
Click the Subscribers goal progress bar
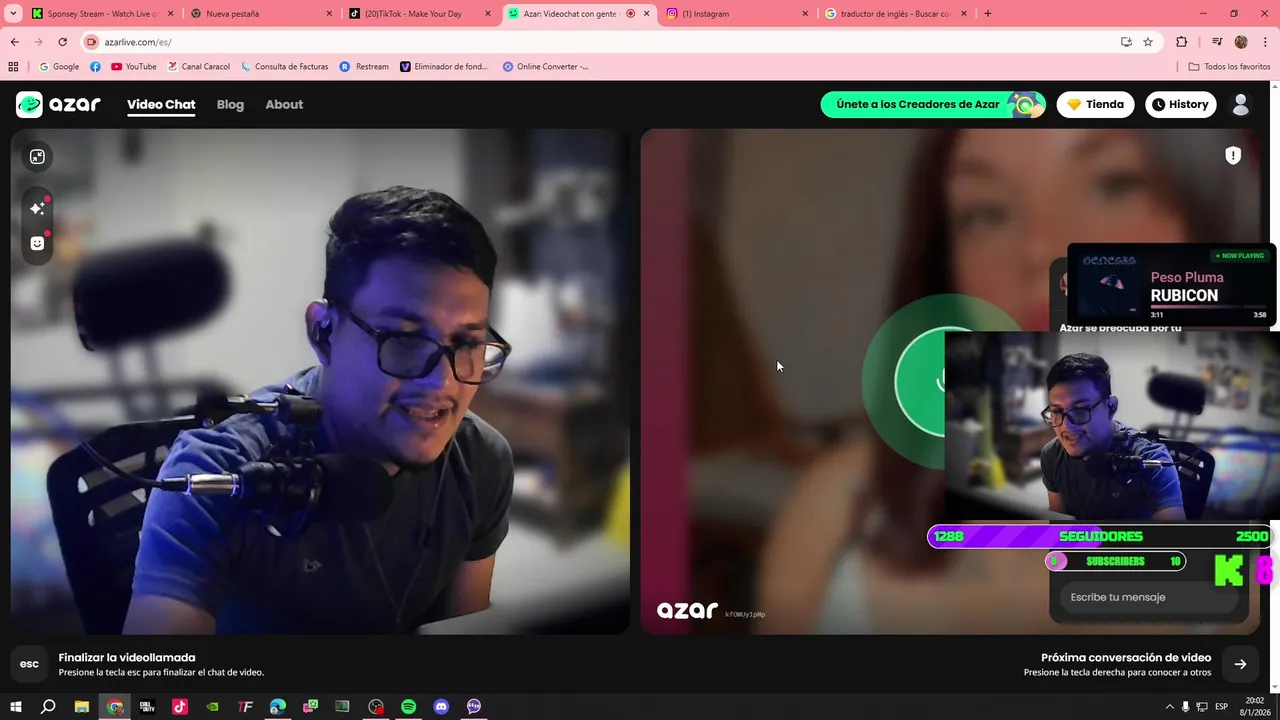click(x=1115, y=561)
